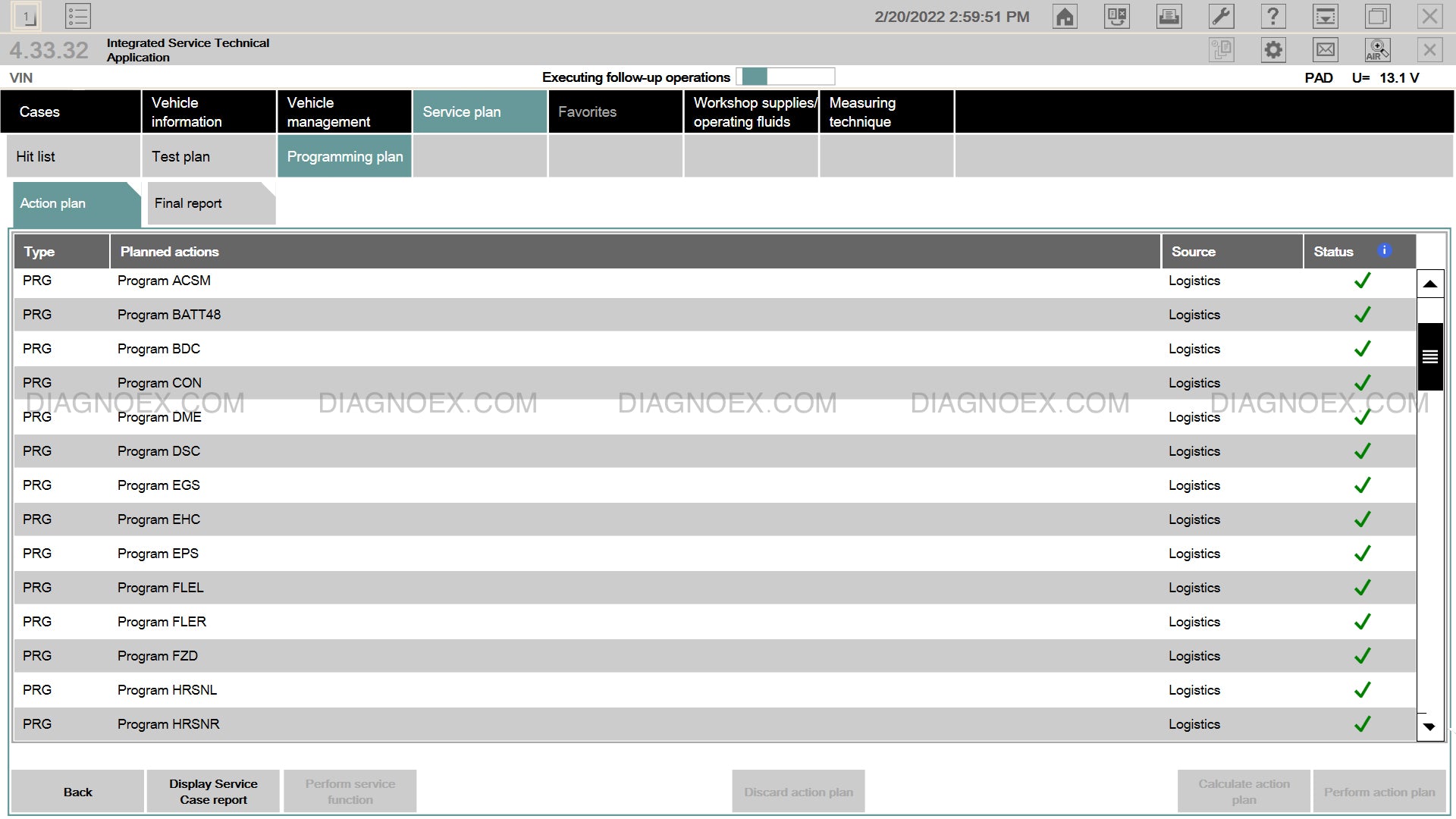Select the Program BATT48 row
1456x819 pixels.
(x=714, y=315)
